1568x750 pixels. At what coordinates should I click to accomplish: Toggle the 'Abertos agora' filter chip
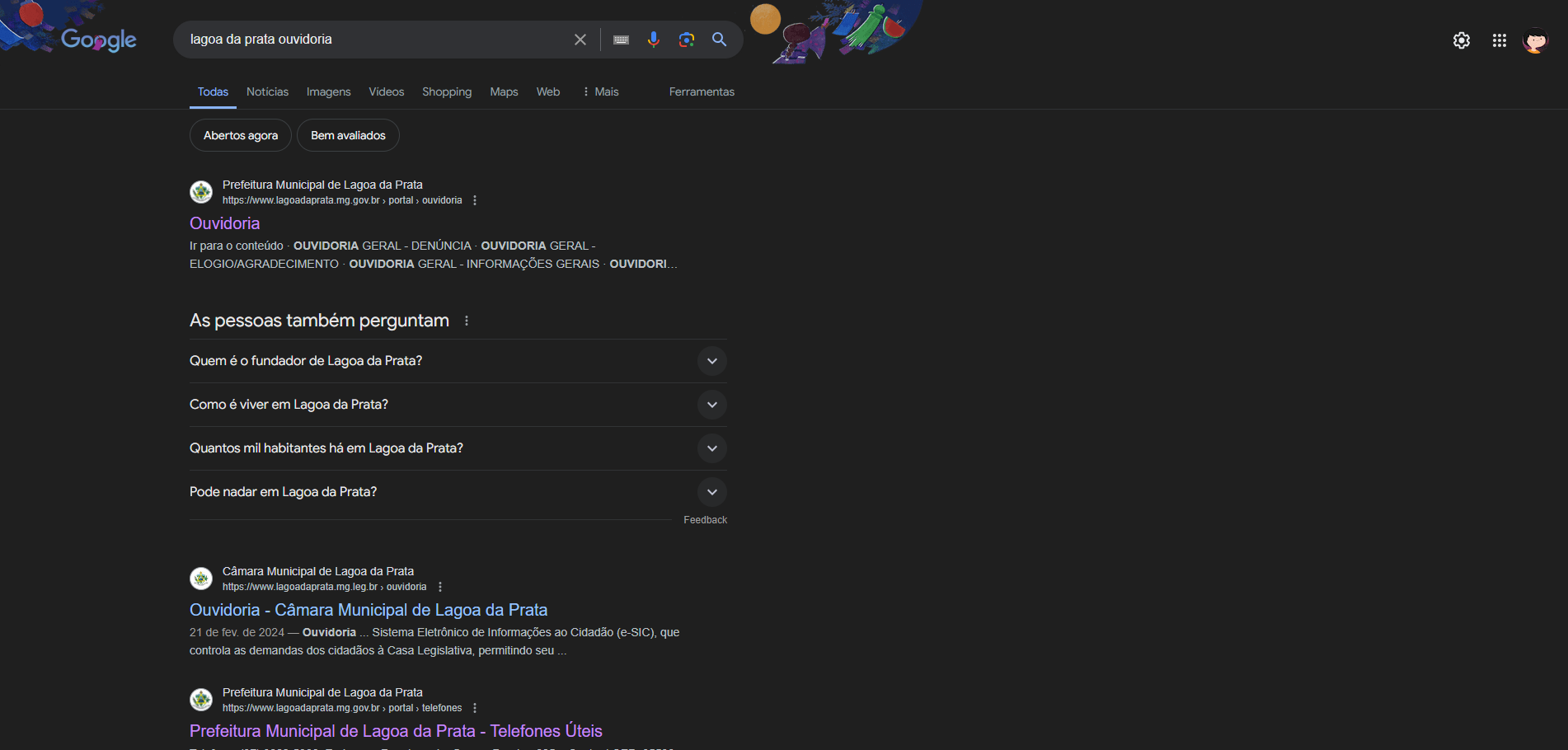[241, 135]
